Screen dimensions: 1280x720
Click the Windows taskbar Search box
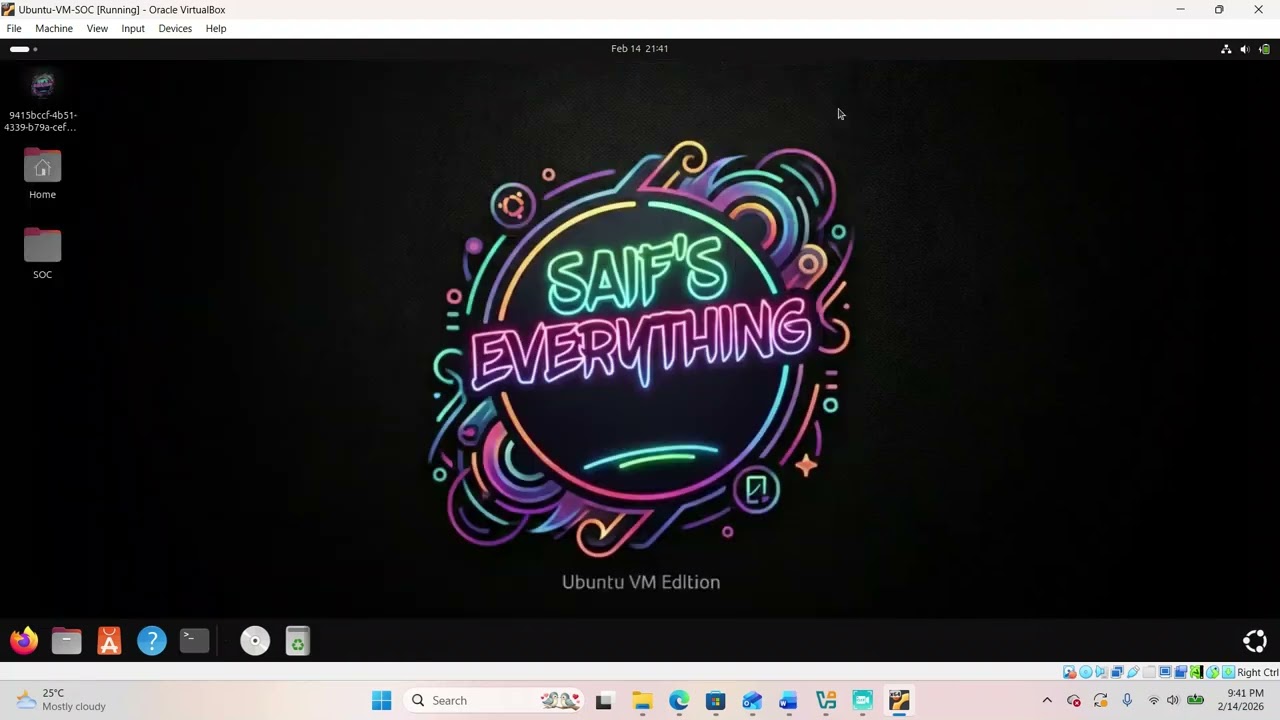(x=494, y=700)
